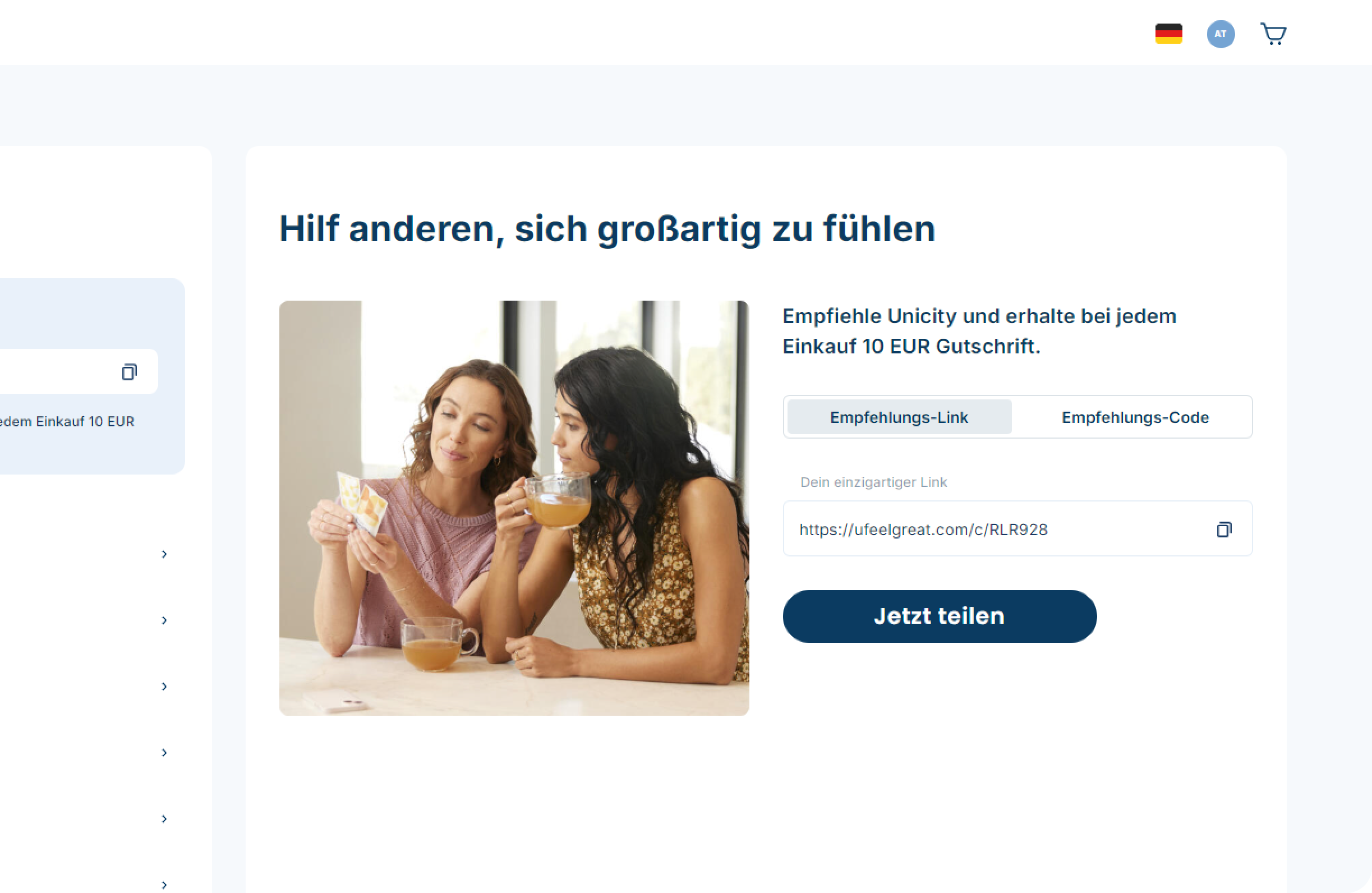The height and width of the screenshot is (893, 1372).
Task: Open the shopping cart
Action: coord(1273,34)
